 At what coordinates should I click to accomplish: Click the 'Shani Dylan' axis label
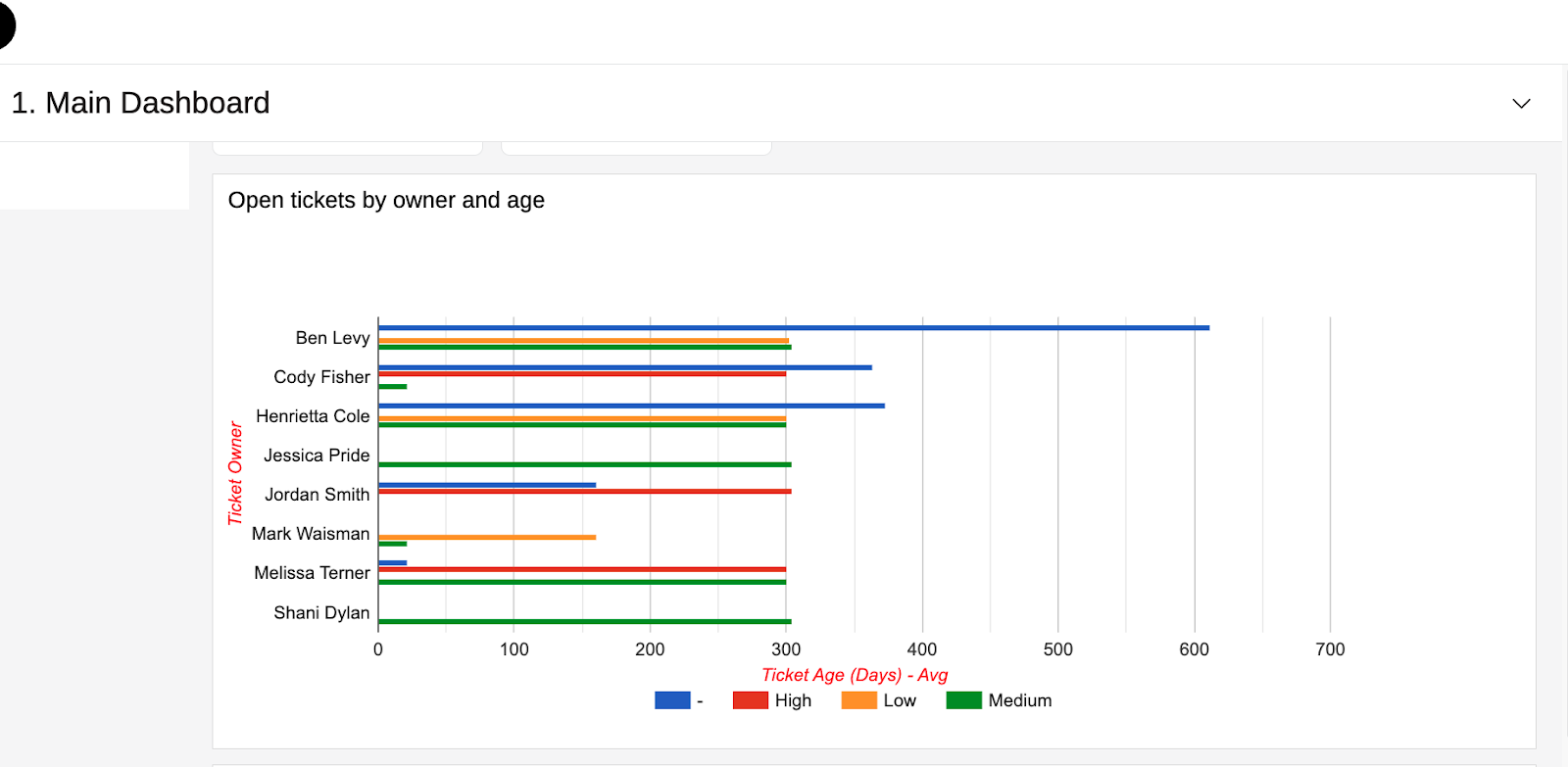tap(321, 613)
